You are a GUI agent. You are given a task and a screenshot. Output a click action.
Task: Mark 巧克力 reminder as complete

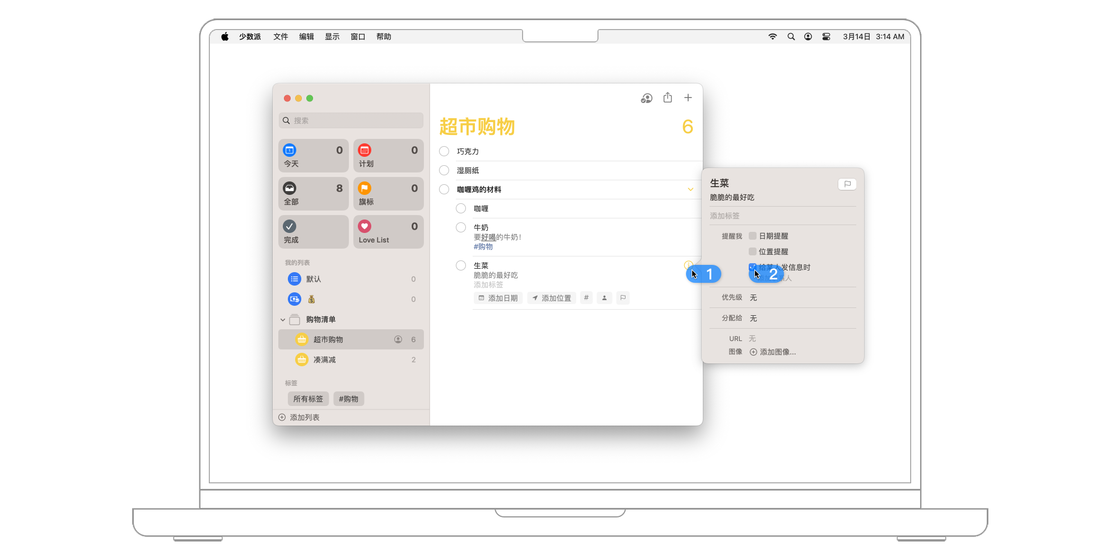(444, 151)
